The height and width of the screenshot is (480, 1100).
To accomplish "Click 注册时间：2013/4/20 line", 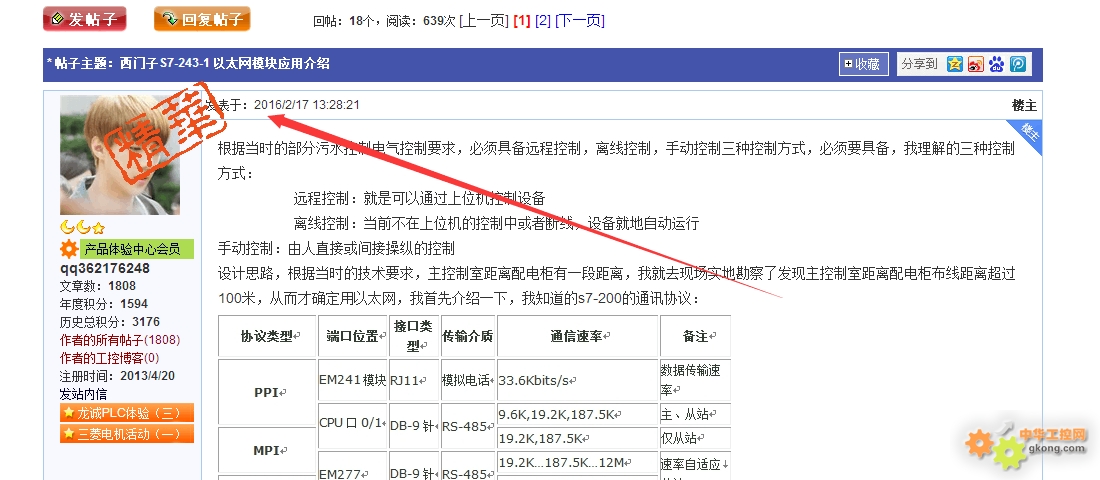I will pyautogui.click(x=117, y=375).
